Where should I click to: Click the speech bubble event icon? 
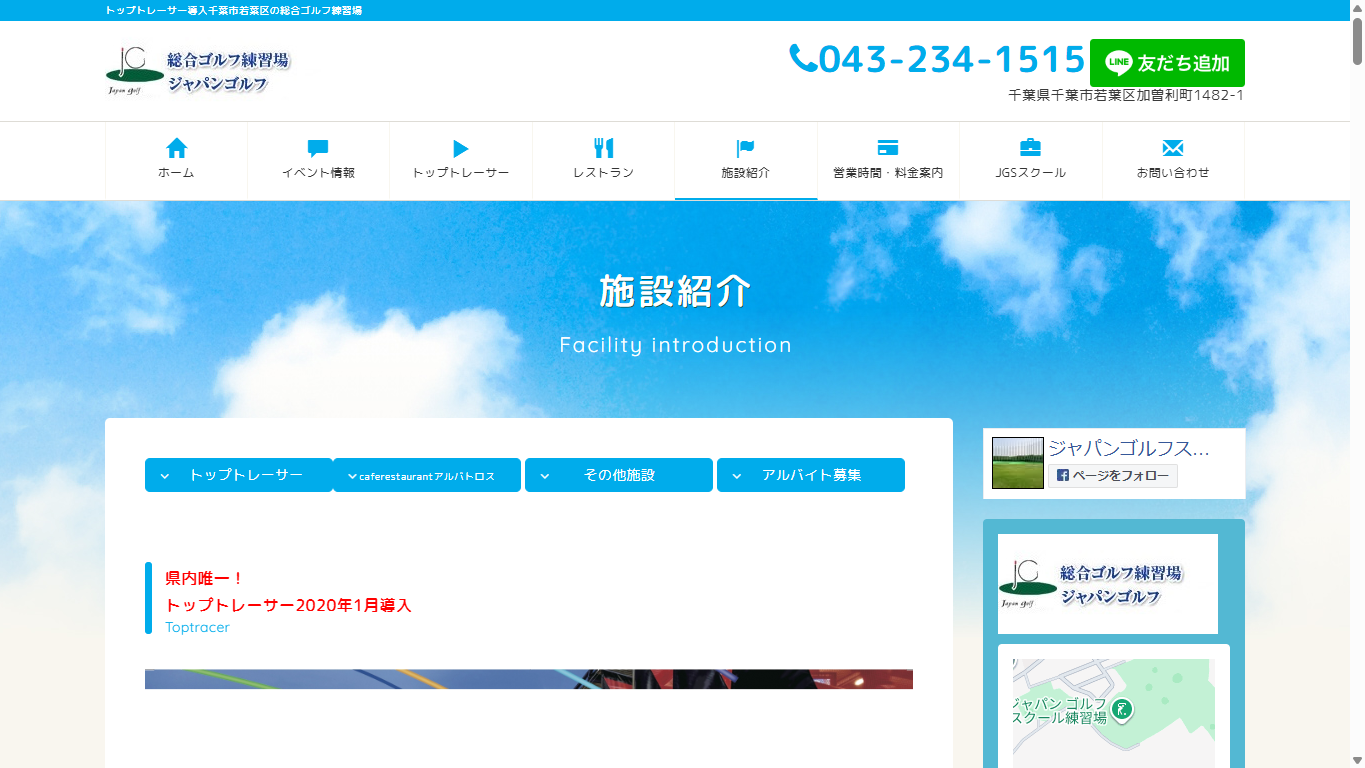(x=318, y=148)
